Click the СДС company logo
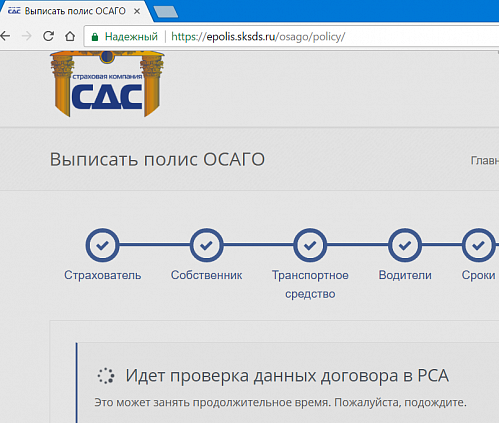Viewport: 499px width, 423px height. pyautogui.click(x=107, y=84)
